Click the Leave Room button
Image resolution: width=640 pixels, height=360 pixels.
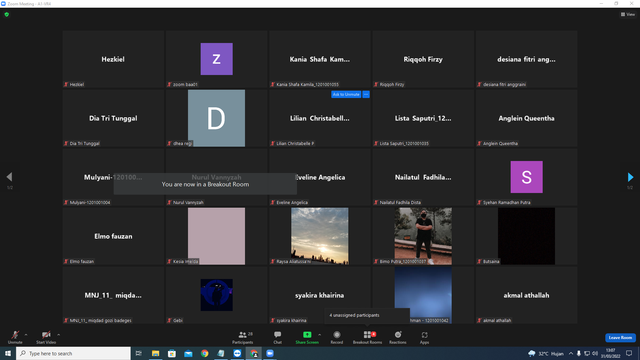pyautogui.click(x=620, y=338)
